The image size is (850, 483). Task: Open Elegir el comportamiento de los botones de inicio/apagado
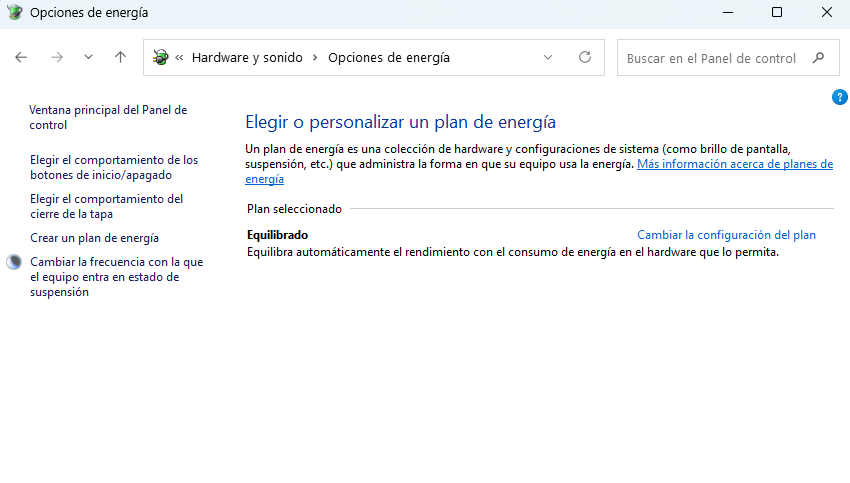point(114,168)
